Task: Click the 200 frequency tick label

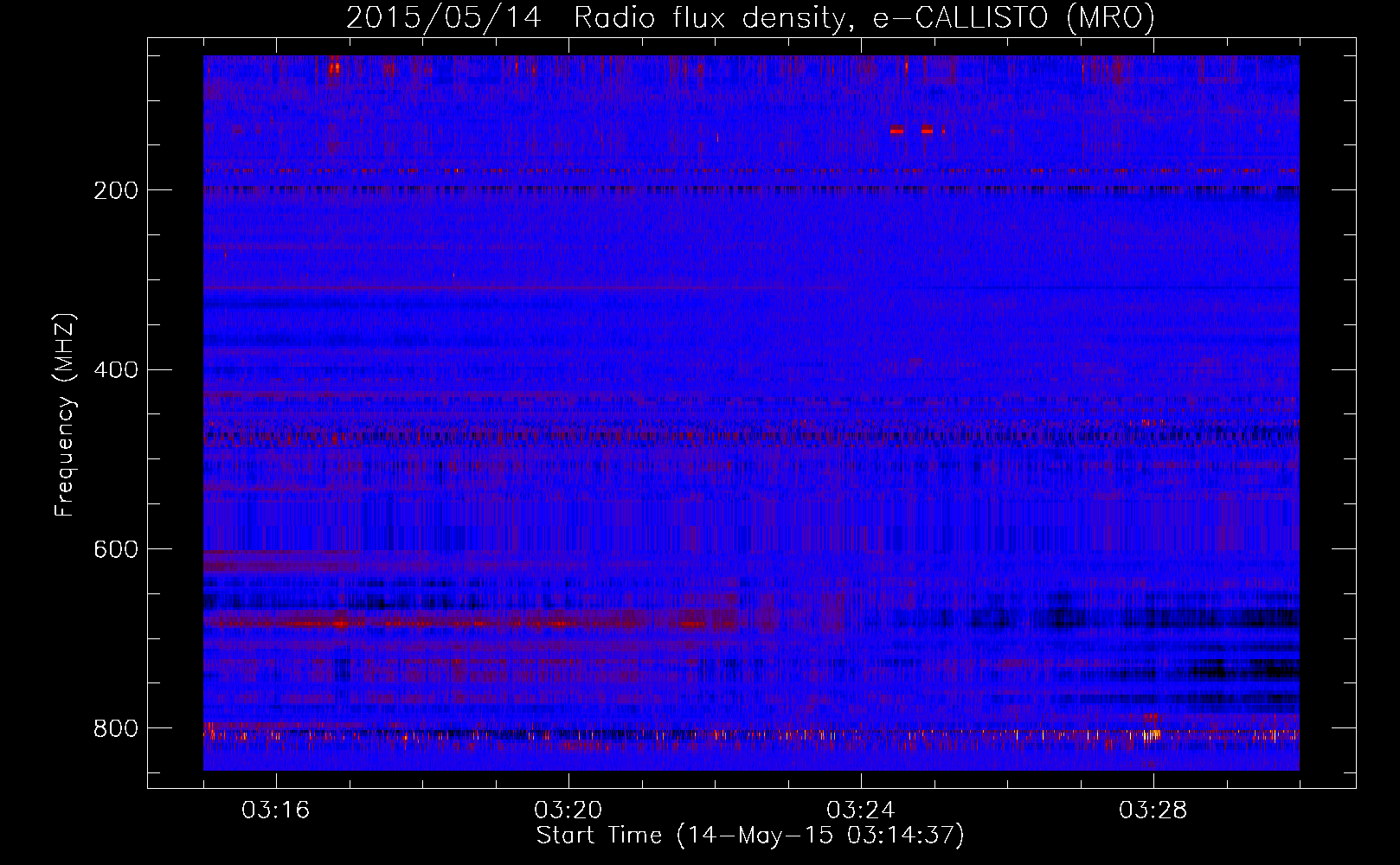Action: click(115, 190)
